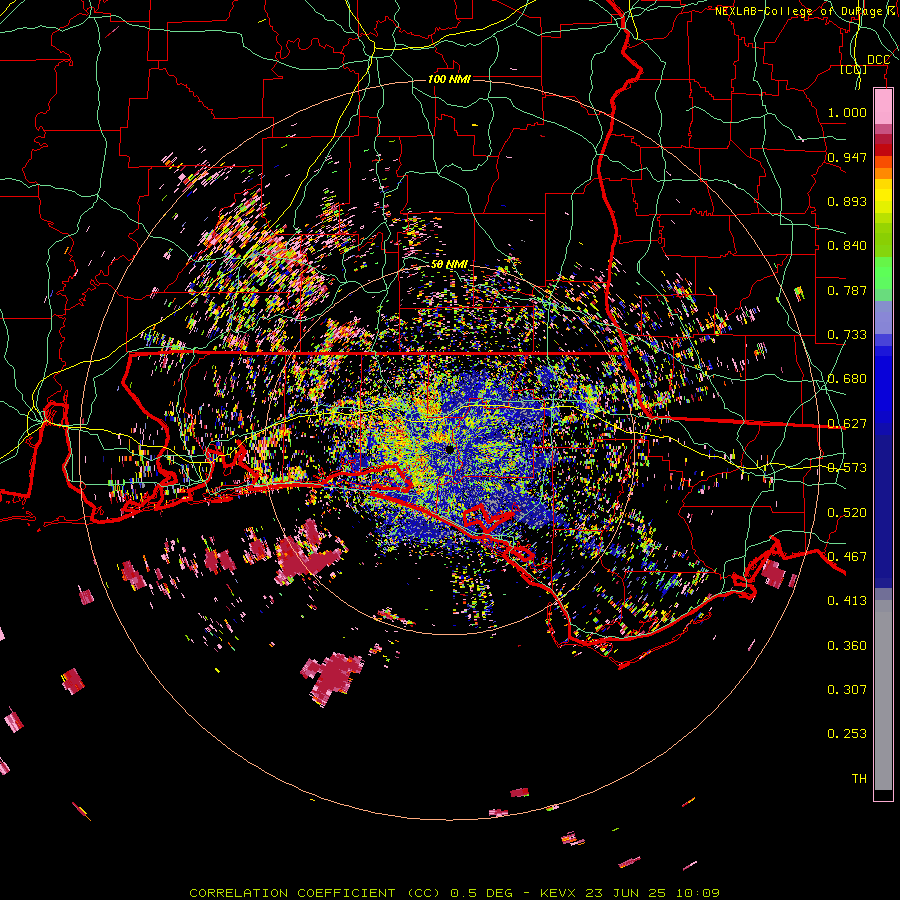Screen dimensions: 900x900
Task: Click the 50 NMI range ring label
Action: (x=449, y=265)
